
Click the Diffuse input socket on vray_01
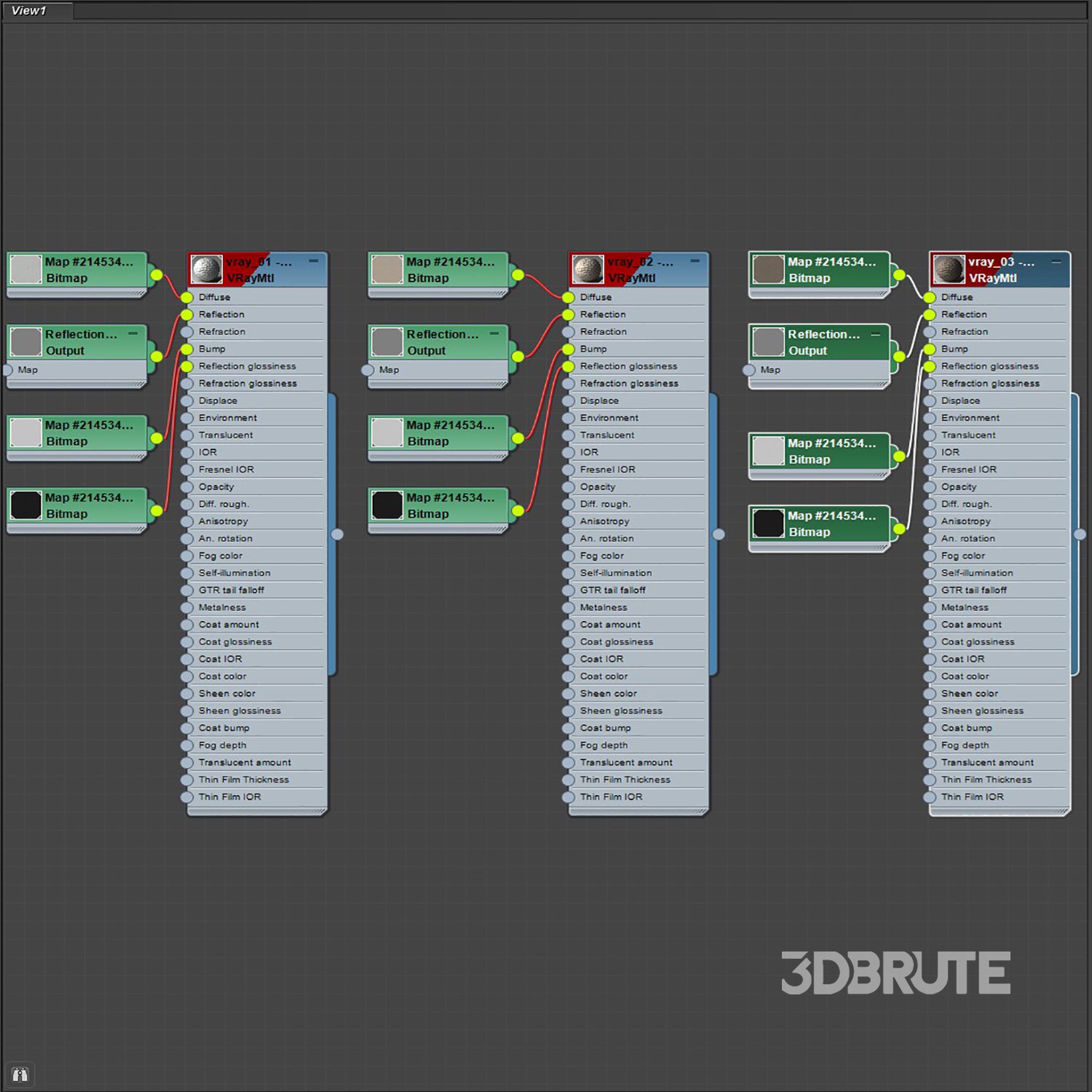click(x=187, y=297)
